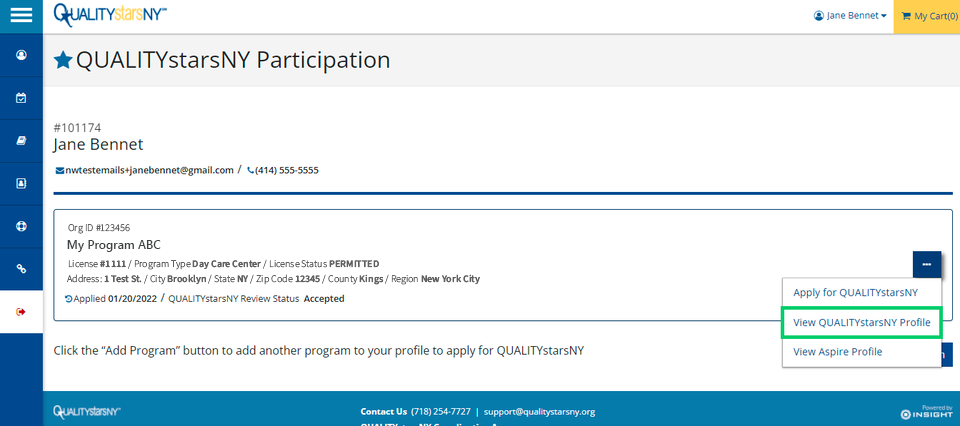The image size is (960, 426).
Task: Toggle the three-dot program options button
Action: (x=926, y=264)
